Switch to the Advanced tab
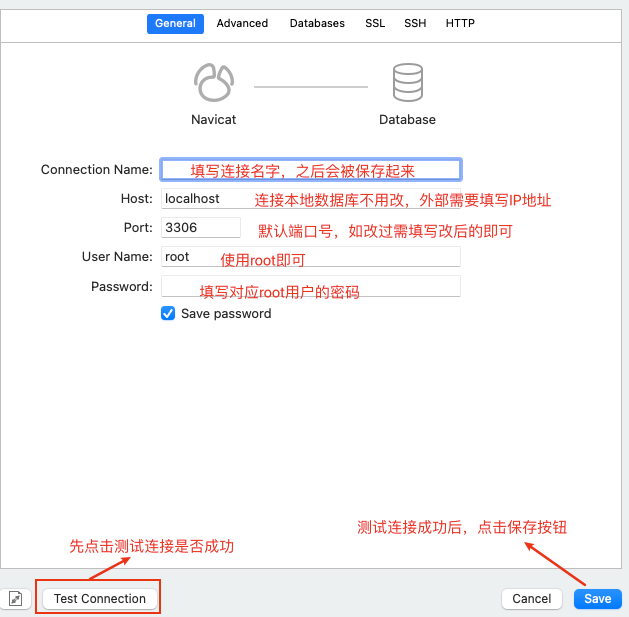The height and width of the screenshot is (617, 629). coord(242,23)
